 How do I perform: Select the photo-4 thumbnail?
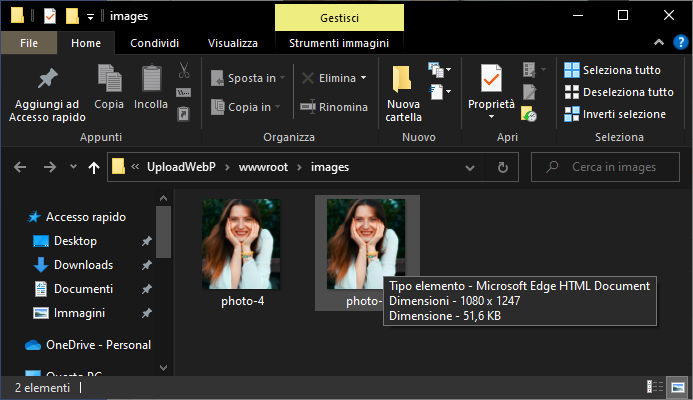click(x=241, y=244)
